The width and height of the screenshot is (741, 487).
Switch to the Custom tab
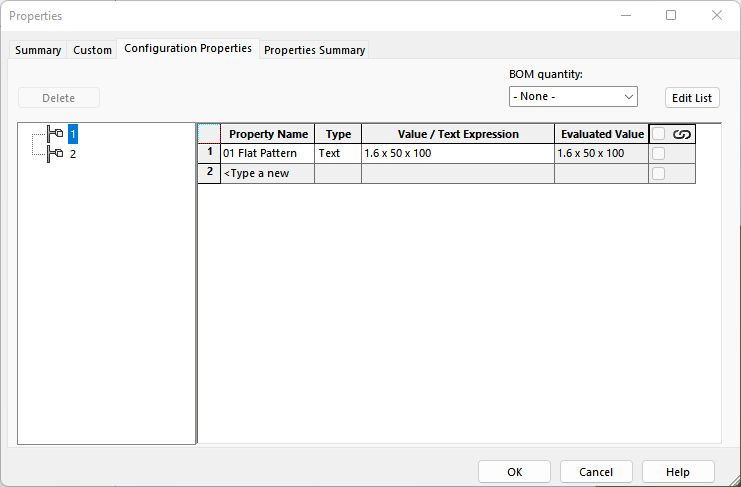92,50
